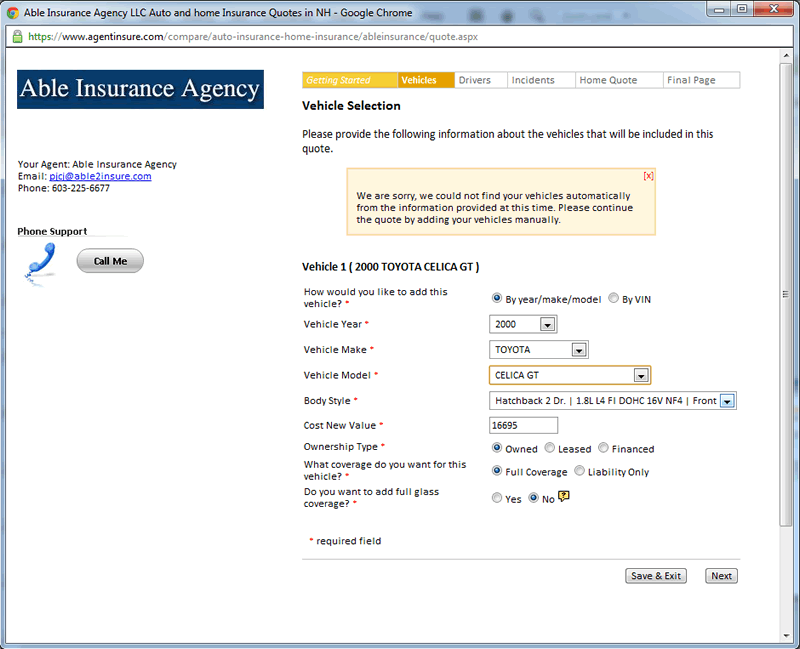
Task: Open the Vehicle Model dropdown
Action: pyautogui.click(x=640, y=376)
